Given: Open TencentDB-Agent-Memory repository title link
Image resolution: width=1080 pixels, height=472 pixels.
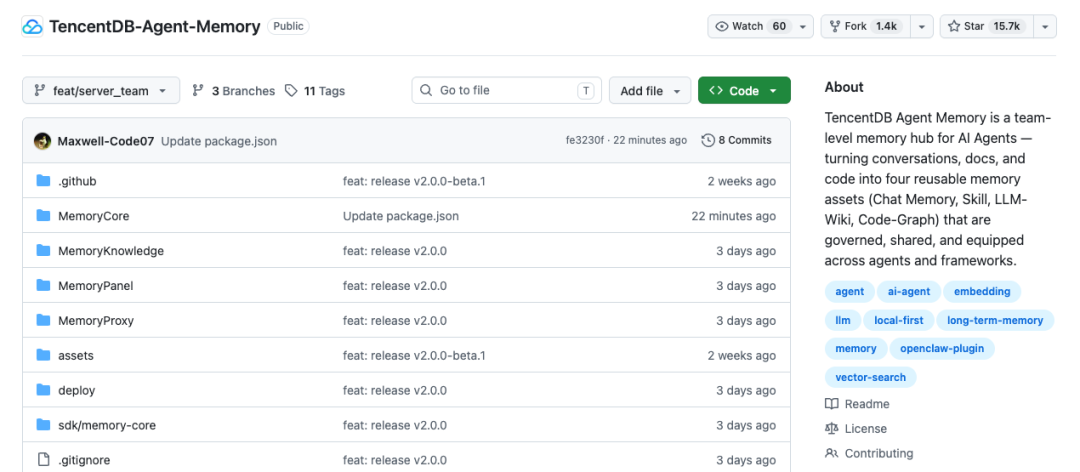Looking at the screenshot, I should (154, 27).
